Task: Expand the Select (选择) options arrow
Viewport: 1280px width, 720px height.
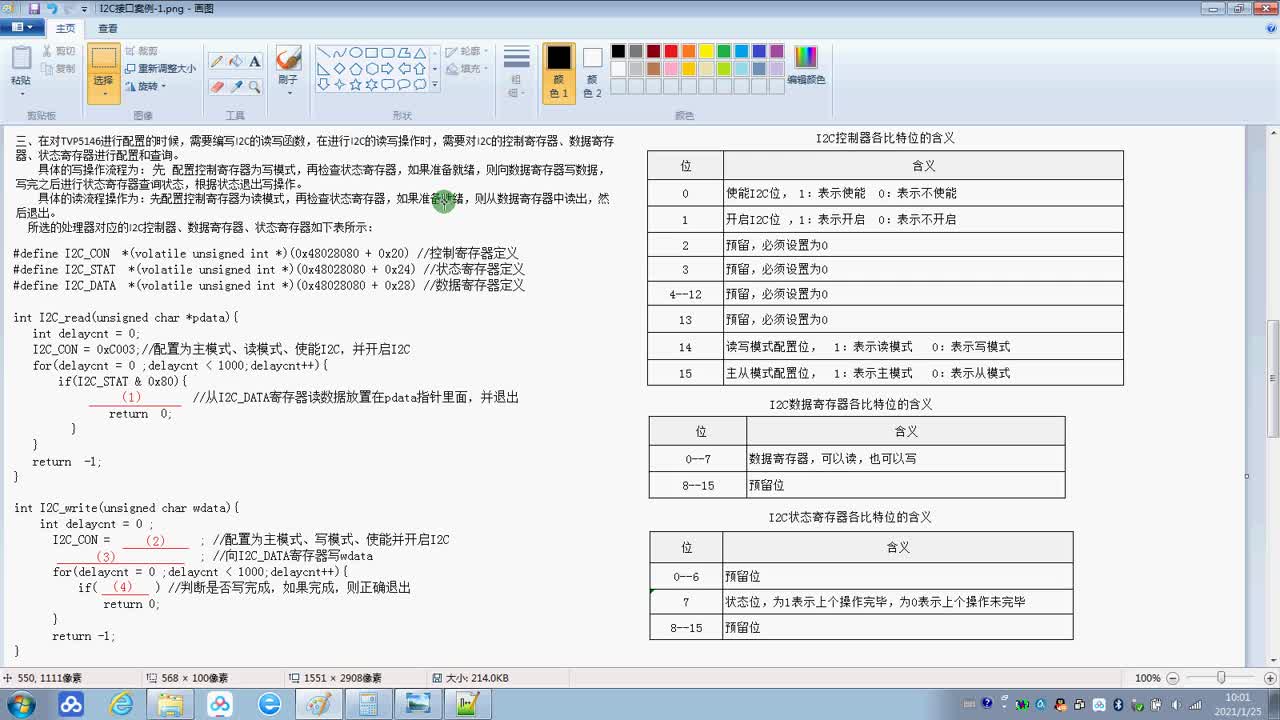Action: (103, 94)
